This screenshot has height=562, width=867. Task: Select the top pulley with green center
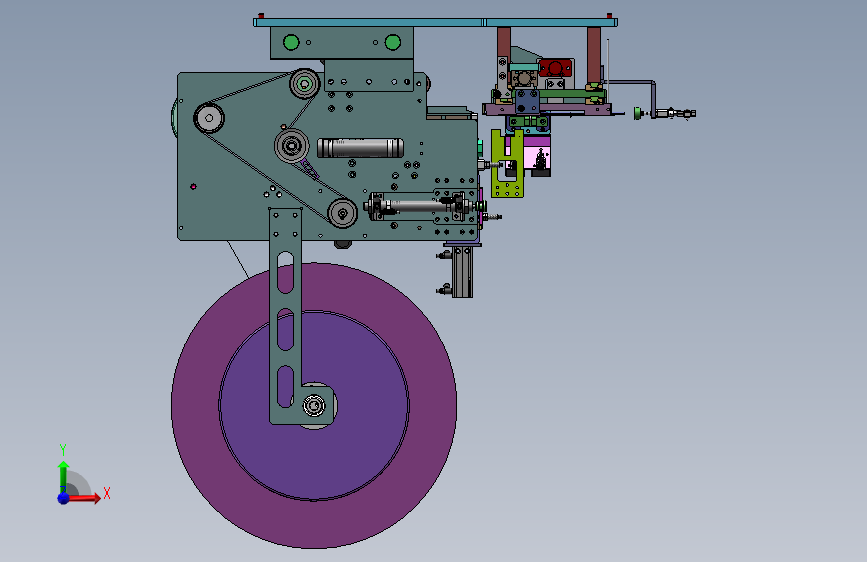tap(304, 84)
